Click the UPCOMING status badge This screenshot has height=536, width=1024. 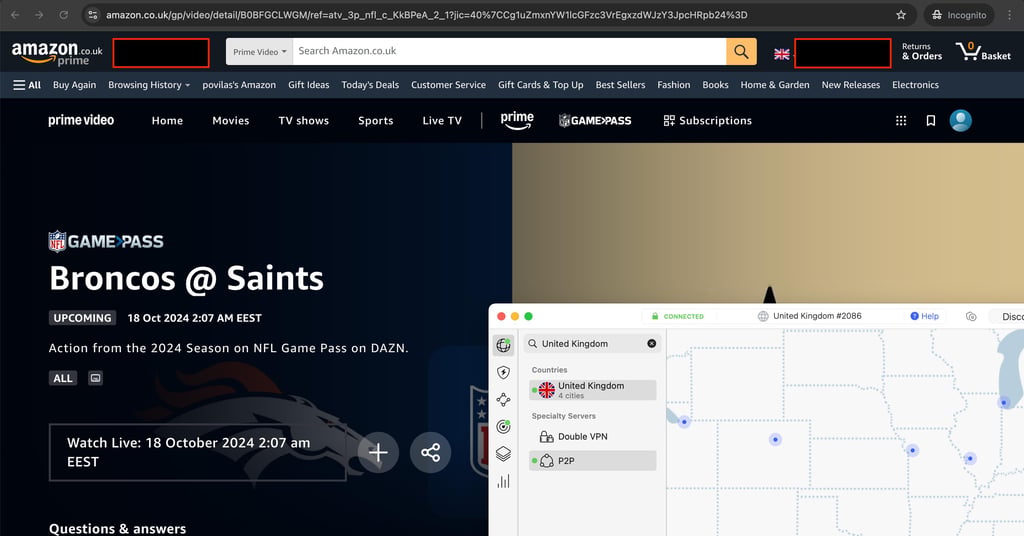tap(82, 318)
